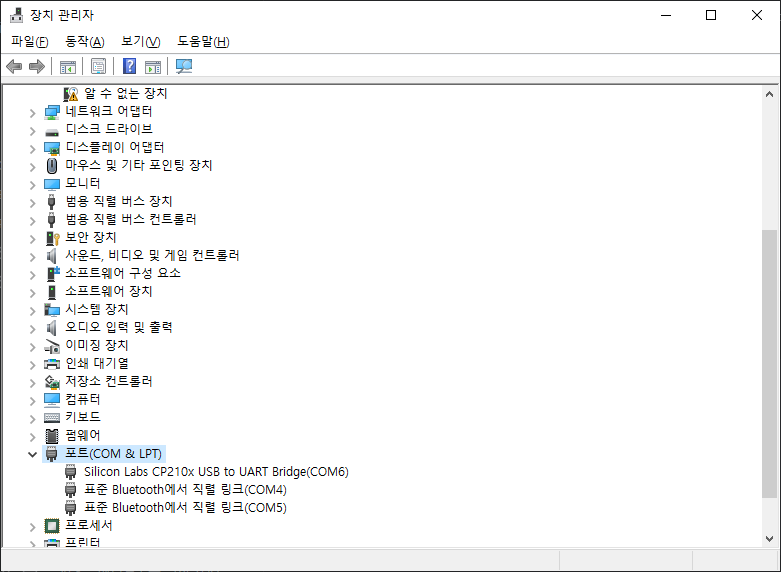Click the 저장소 컨트롤러 icon

pyautogui.click(x=52, y=382)
